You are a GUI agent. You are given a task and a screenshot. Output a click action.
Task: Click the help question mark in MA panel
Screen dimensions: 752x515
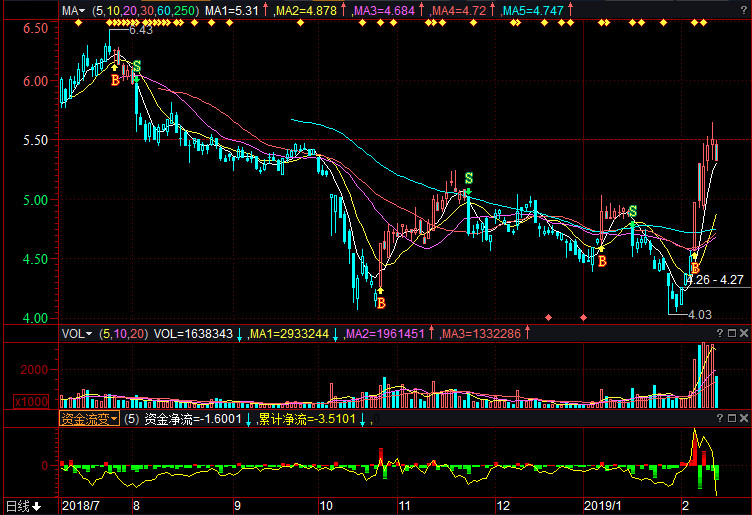(742, 9)
